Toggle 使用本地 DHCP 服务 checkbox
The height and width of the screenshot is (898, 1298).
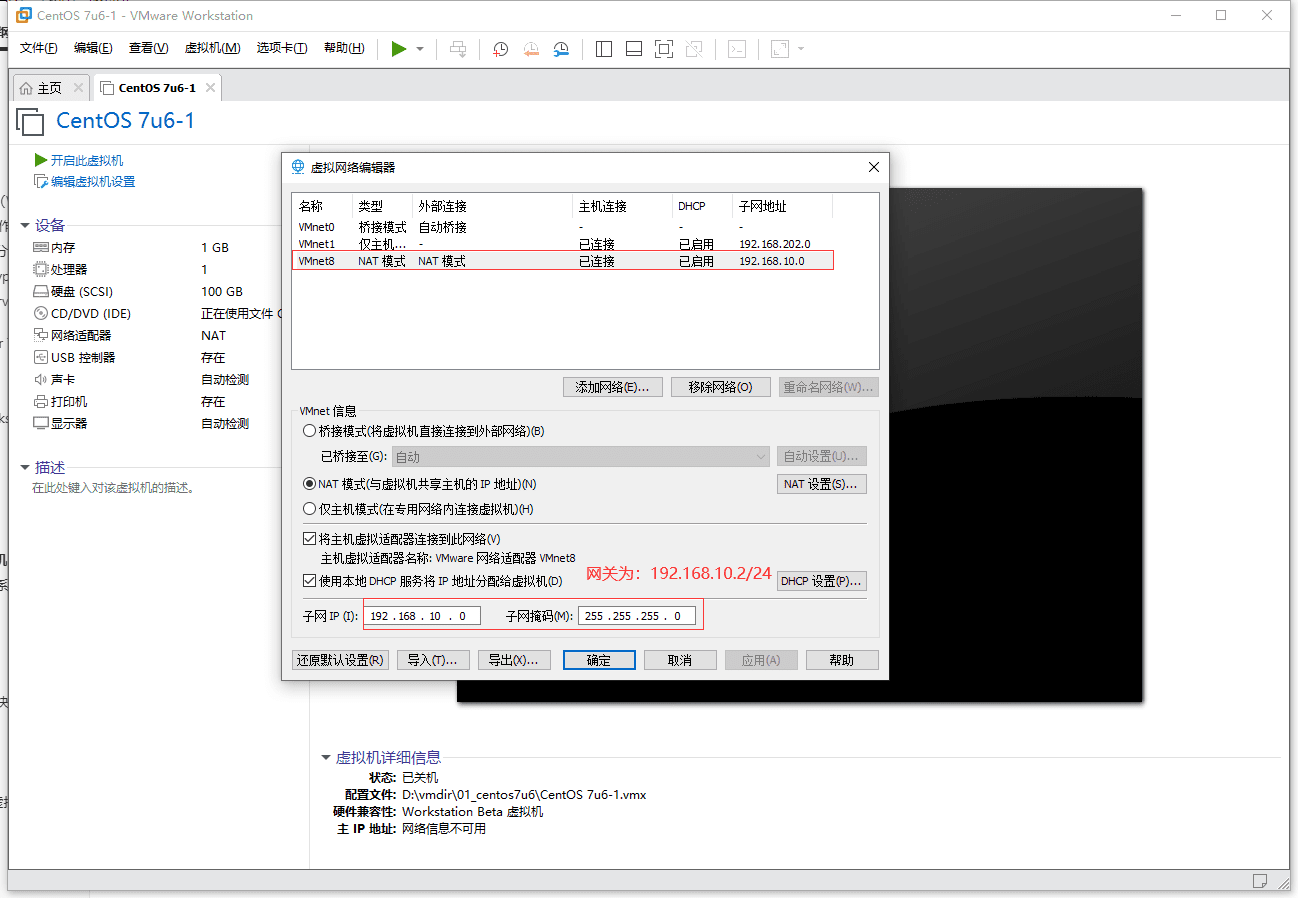tap(309, 580)
